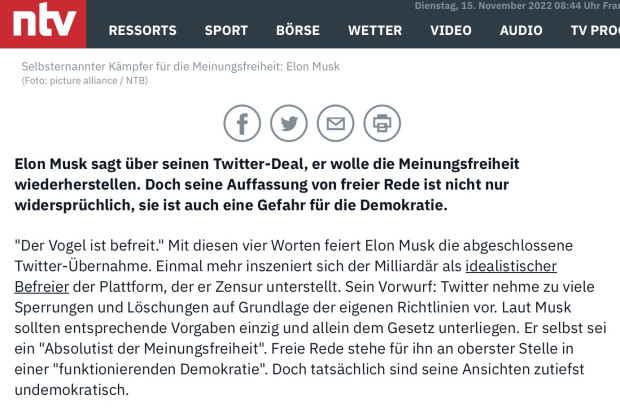Click the 'Befreier' underlined link text
The width and height of the screenshot is (620, 416).
click(42, 287)
